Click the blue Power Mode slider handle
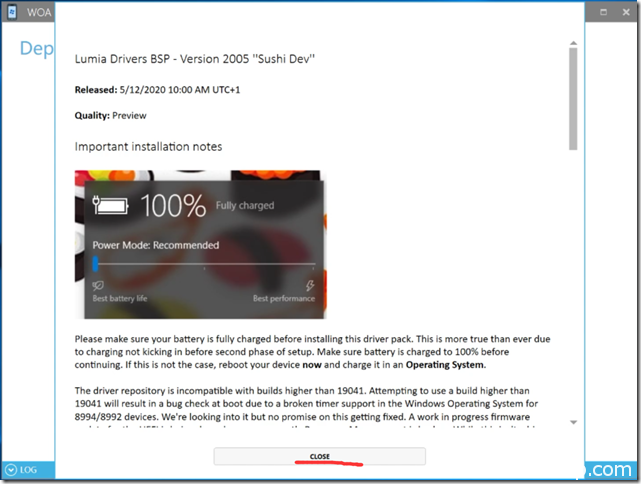The height and width of the screenshot is (484, 641). pyautogui.click(x=95, y=264)
